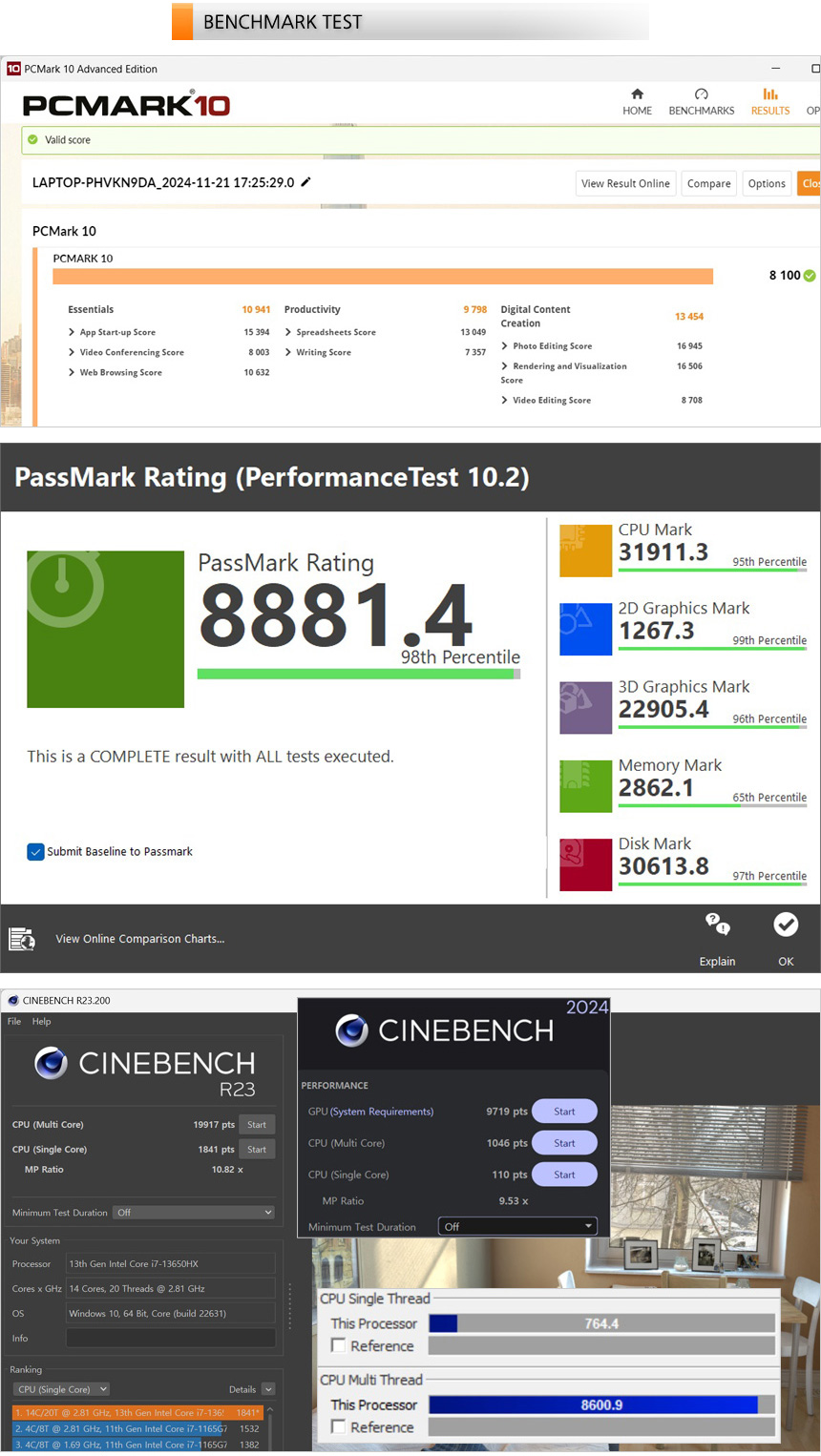Click the Processor field showing Core i7-13650HX

(170, 1263)
